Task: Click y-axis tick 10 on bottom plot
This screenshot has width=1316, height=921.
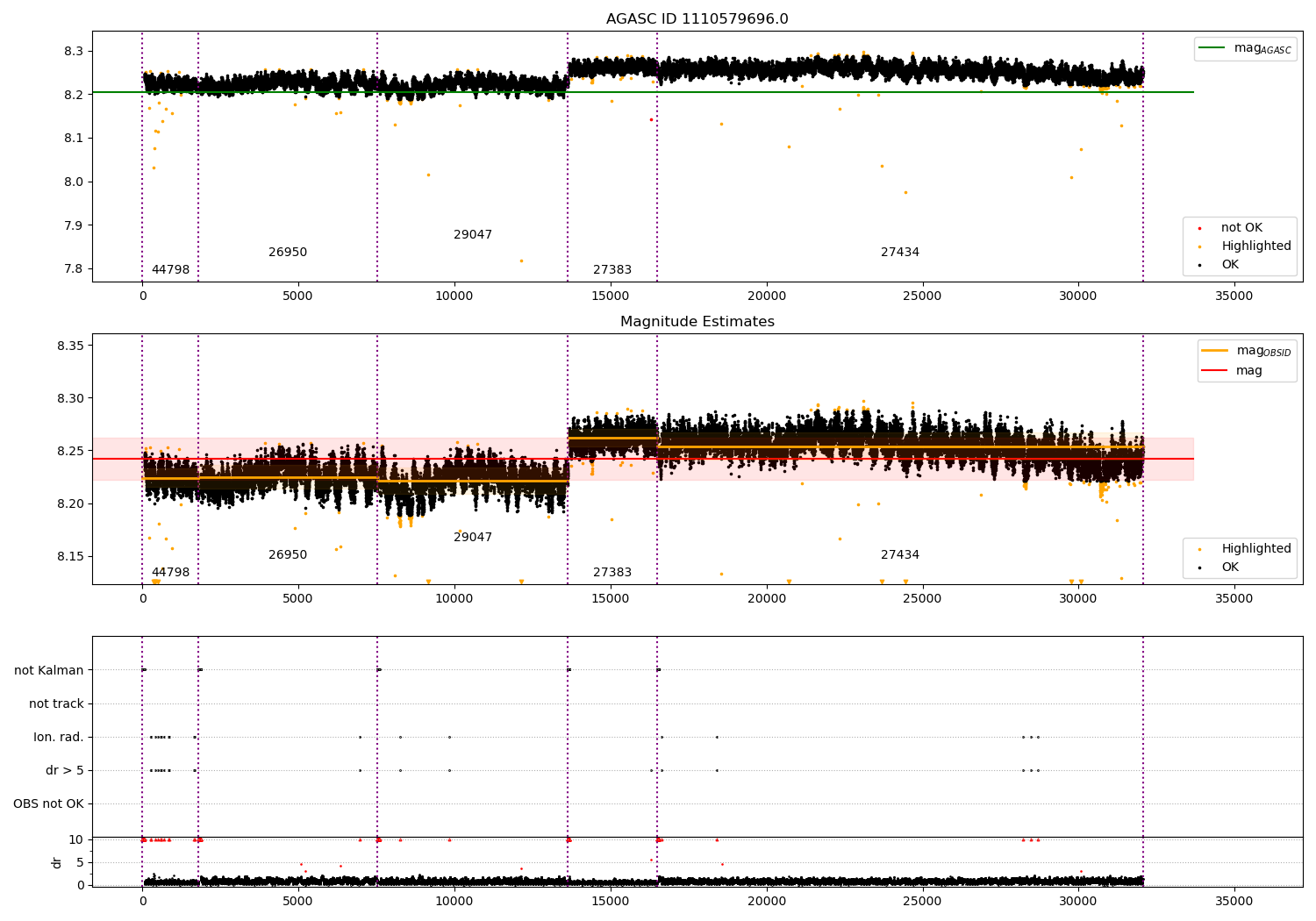Action: click(76, 840)
